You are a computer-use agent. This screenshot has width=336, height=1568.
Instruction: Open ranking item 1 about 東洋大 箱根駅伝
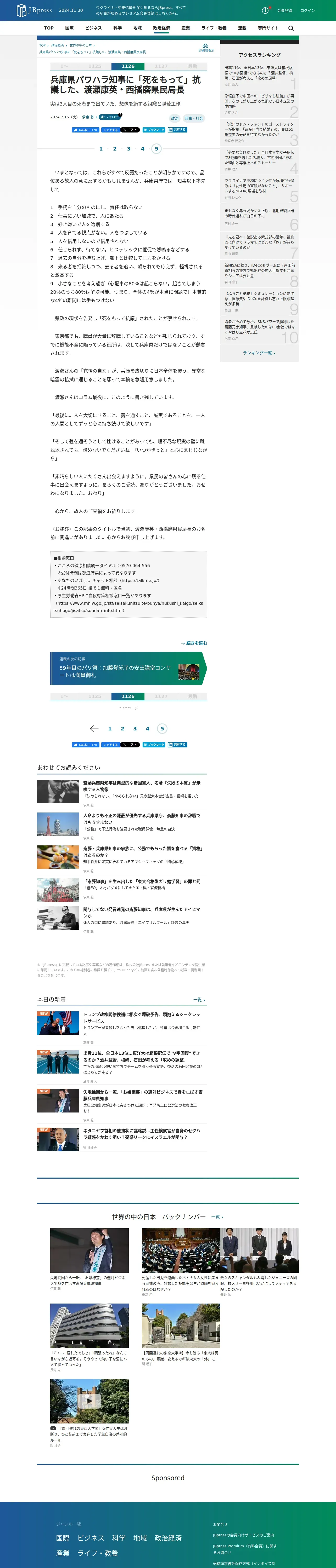(x=259, y=73)
